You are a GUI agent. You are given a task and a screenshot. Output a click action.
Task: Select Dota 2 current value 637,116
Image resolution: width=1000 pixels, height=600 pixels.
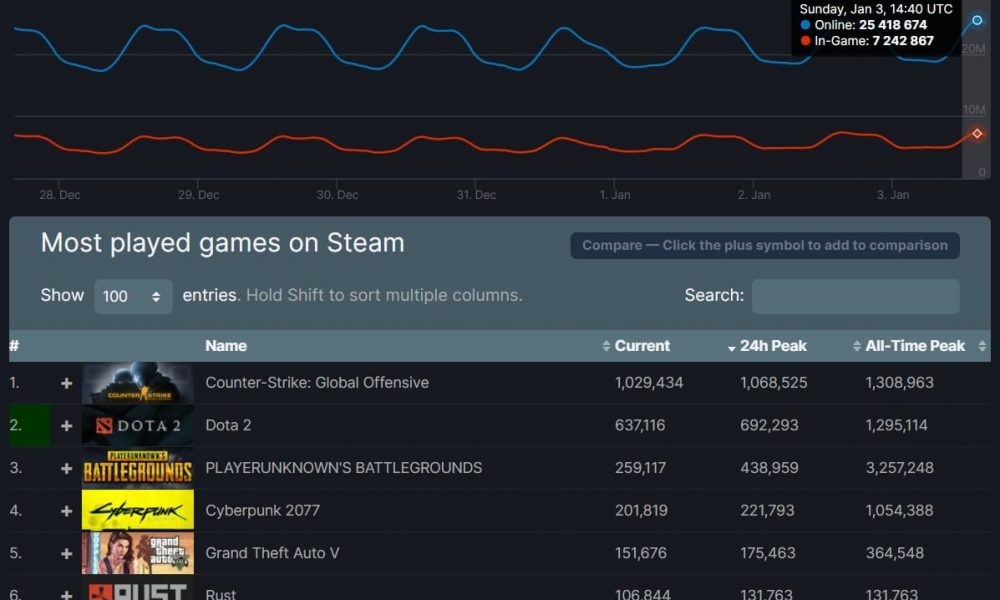click(x=640, y=425)
